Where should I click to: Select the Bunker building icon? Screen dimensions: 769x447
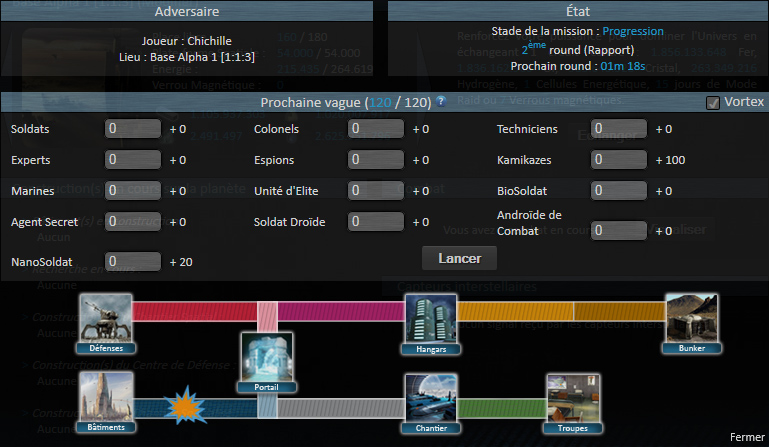[x=690, y=323]
